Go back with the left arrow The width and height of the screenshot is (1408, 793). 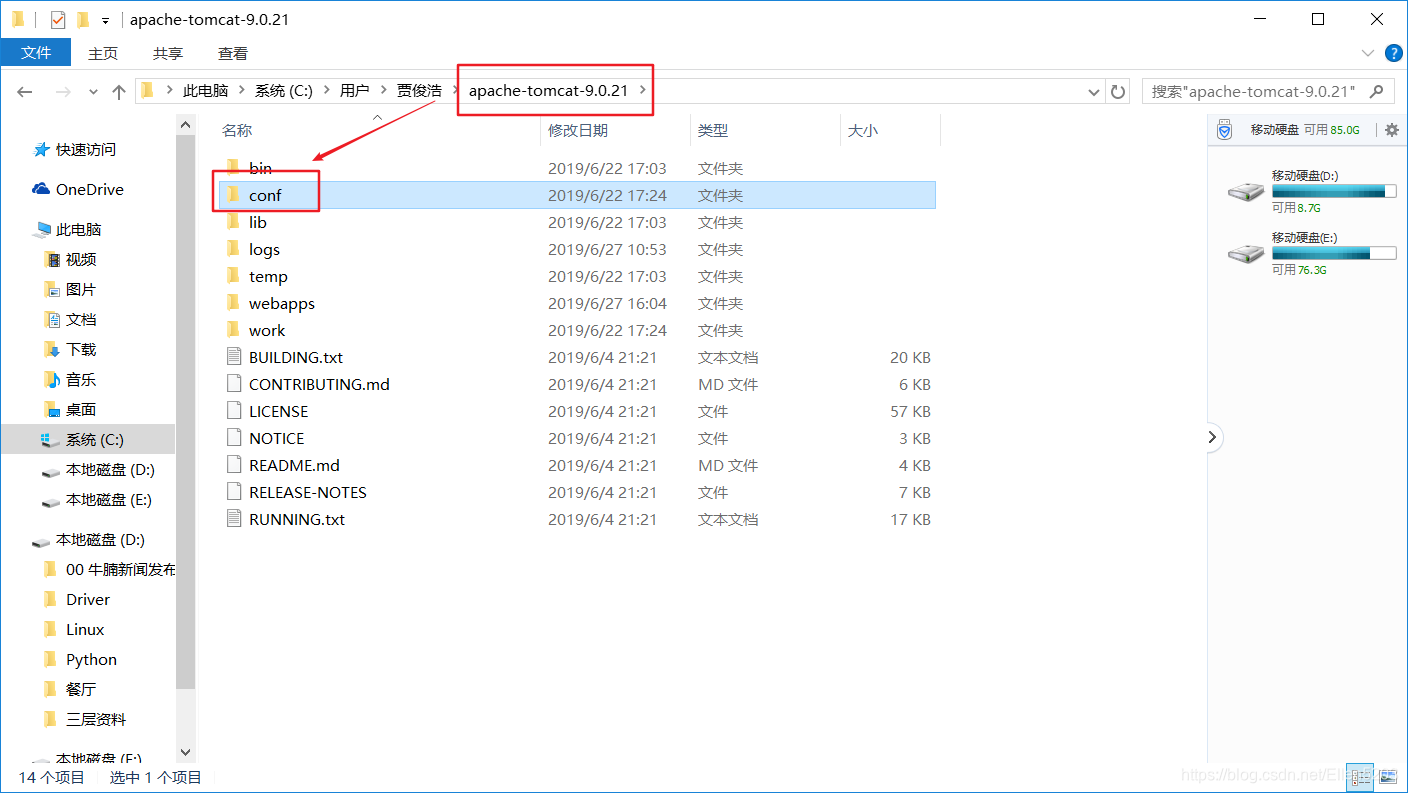pos(27,91)
